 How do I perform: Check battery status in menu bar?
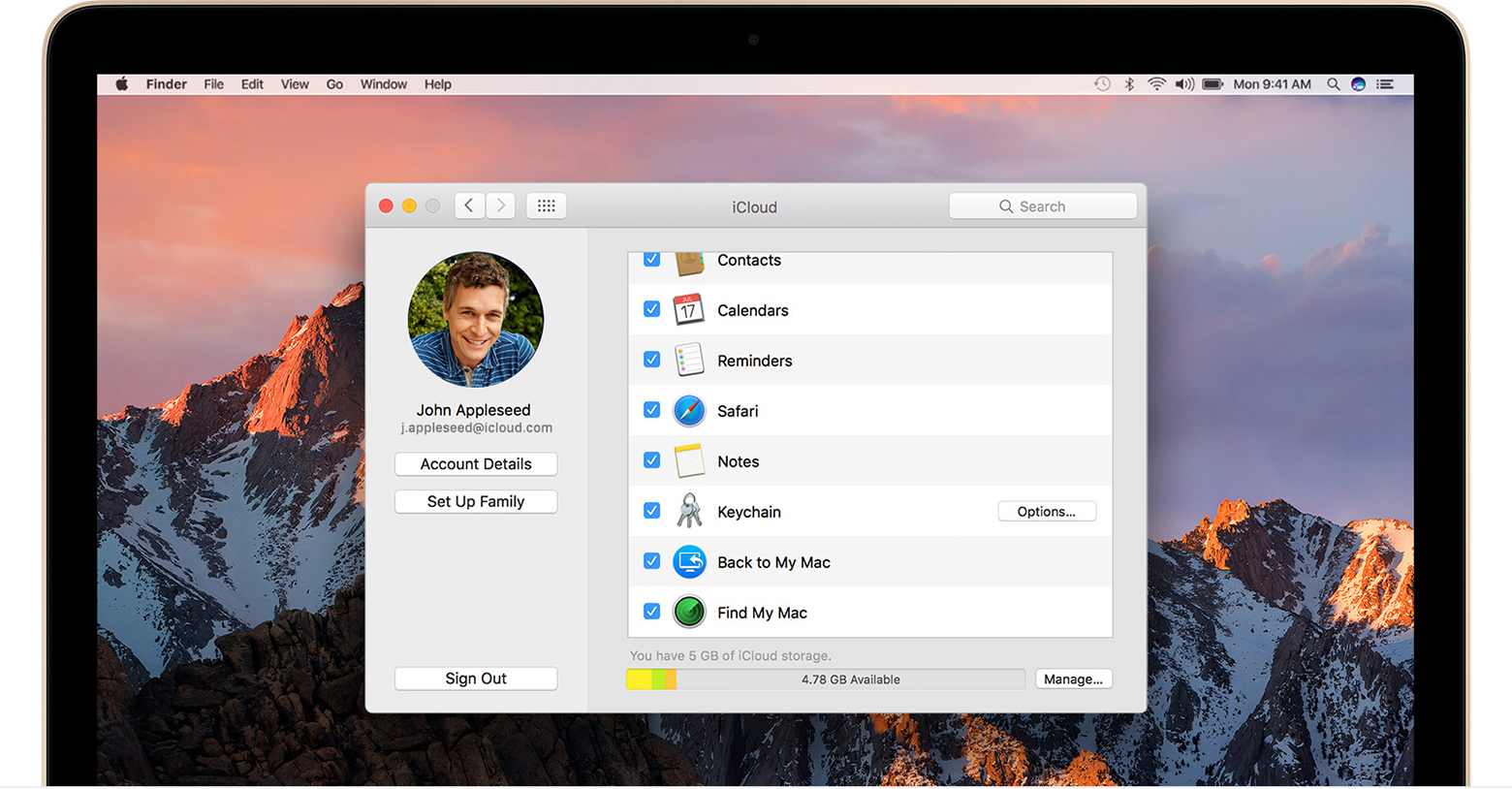click(x=1213, y=84)
